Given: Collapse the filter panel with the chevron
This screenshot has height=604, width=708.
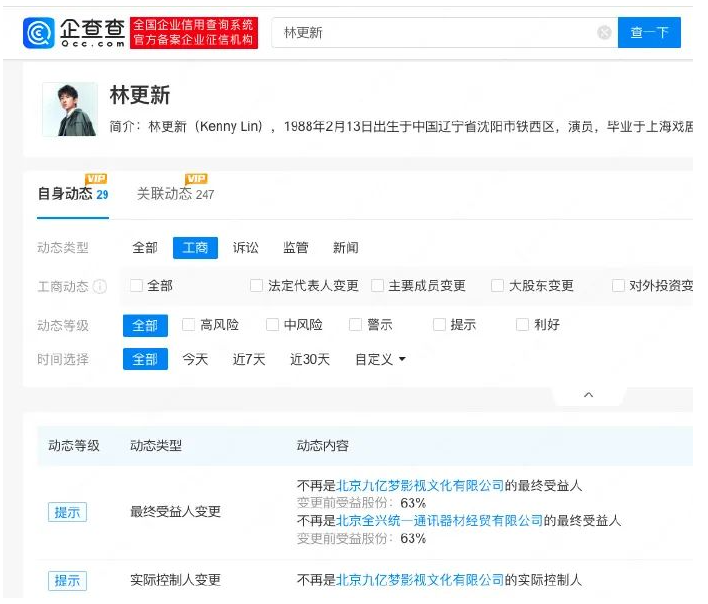Looking at the screenshot, I should pos(588,395).
